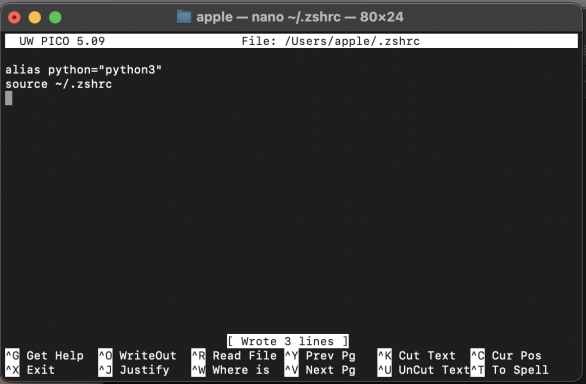The height and width of the screenshot is (384, 586).
Task: Click the folder icon in the title bar
Action: point(184,17)
